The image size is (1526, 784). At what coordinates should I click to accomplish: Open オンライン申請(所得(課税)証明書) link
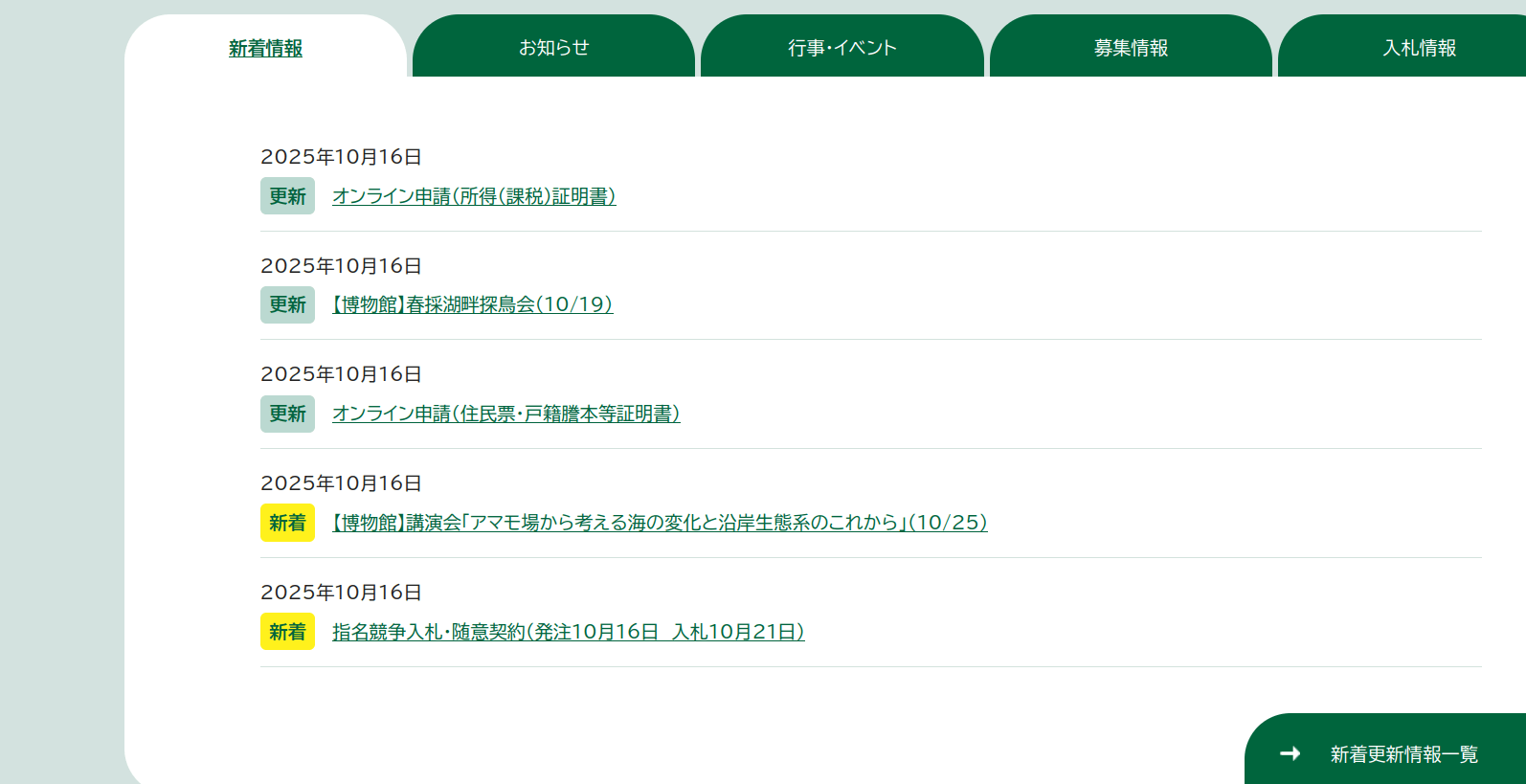click(x=474, y=196)
